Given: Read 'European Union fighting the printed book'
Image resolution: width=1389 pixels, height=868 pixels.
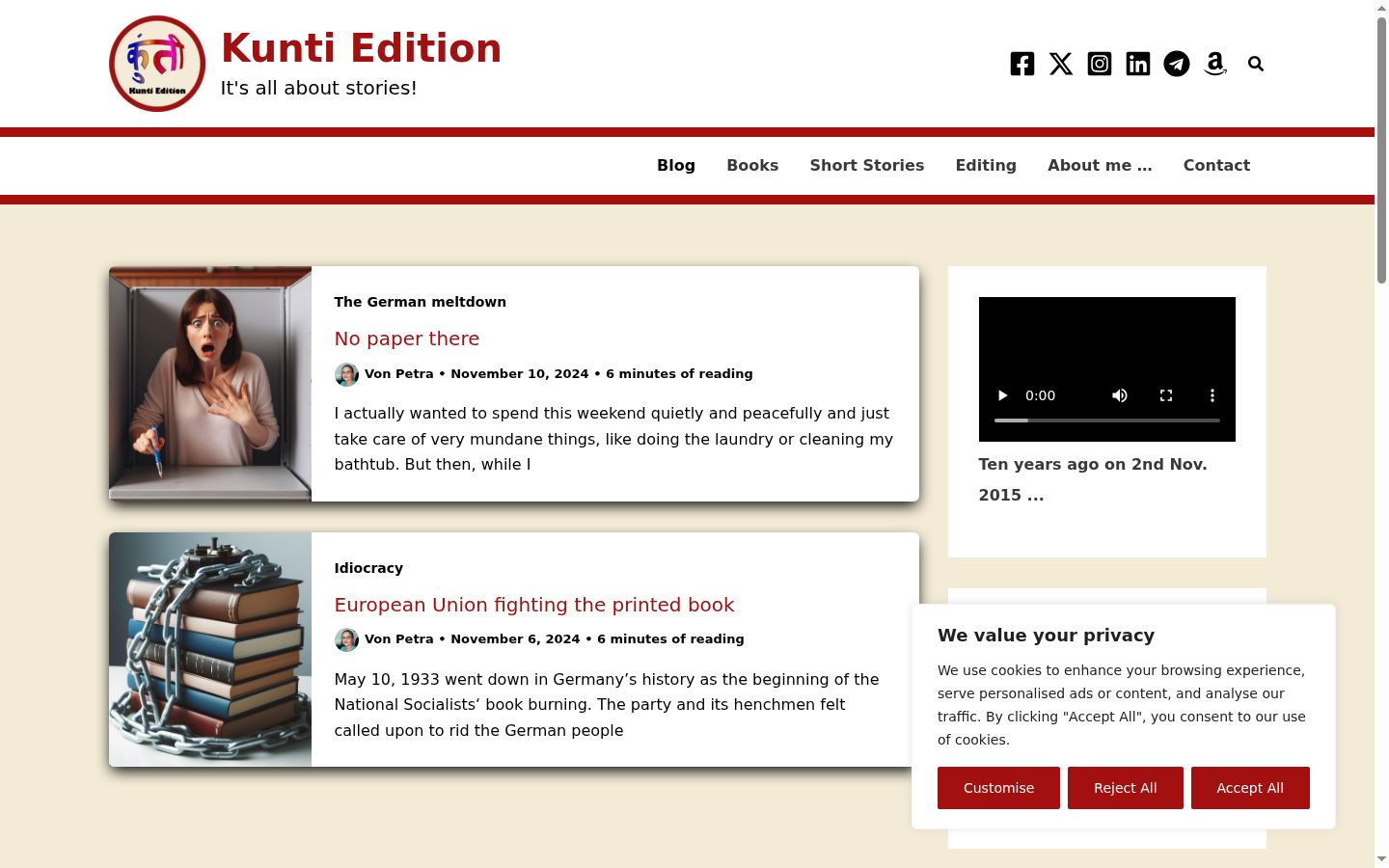Looking at the screenshot, I should (534, 605).
